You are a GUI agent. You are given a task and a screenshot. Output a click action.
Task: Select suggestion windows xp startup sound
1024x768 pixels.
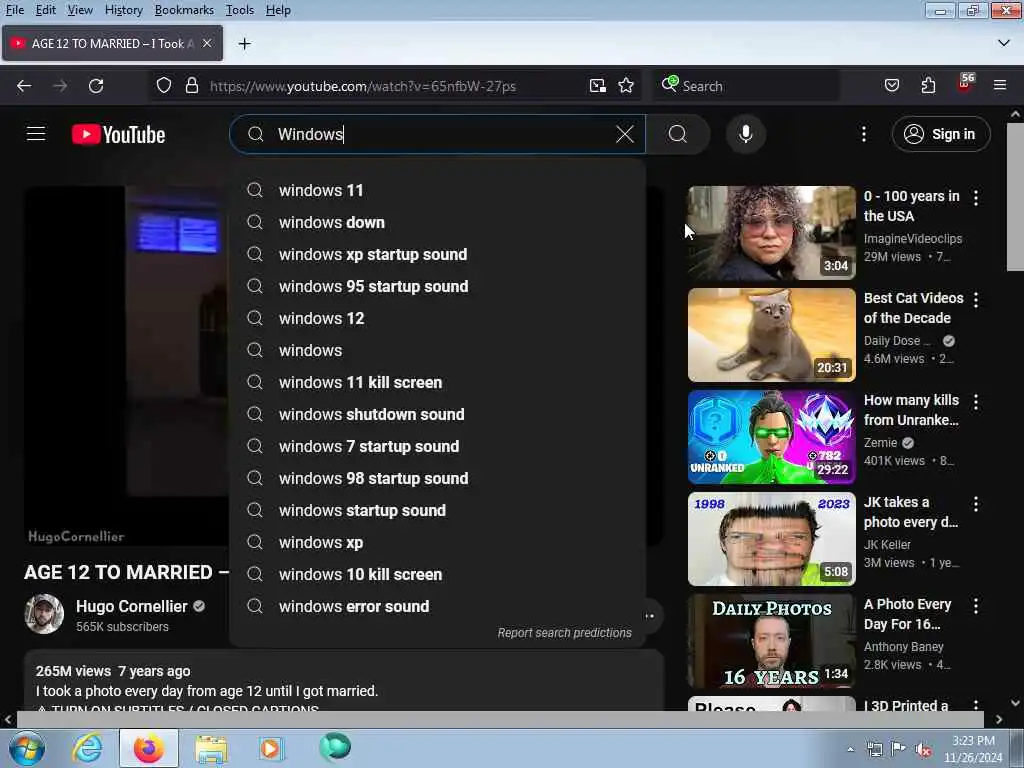tap(438, 254)
